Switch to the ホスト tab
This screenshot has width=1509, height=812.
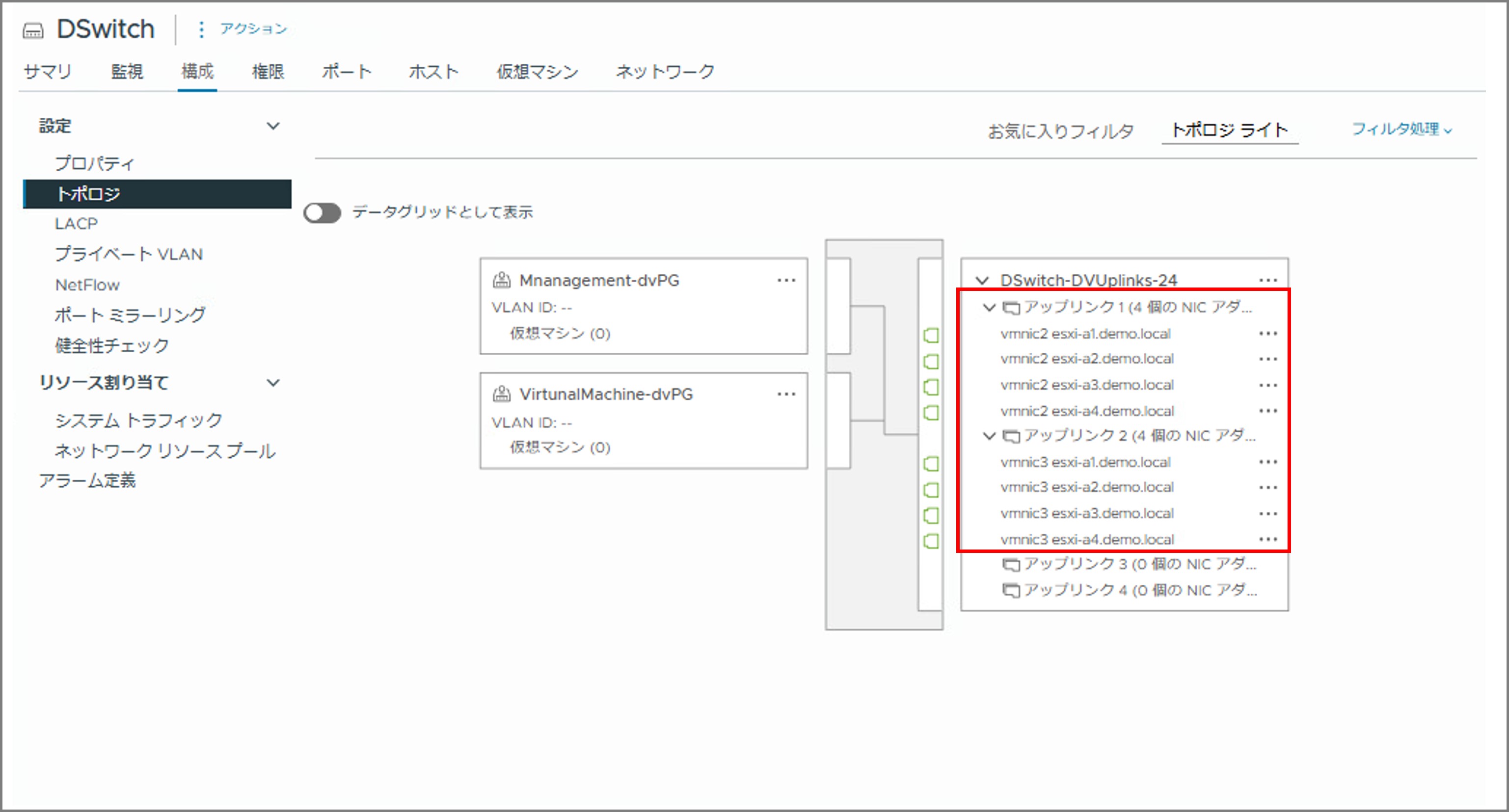coord(434,72)
